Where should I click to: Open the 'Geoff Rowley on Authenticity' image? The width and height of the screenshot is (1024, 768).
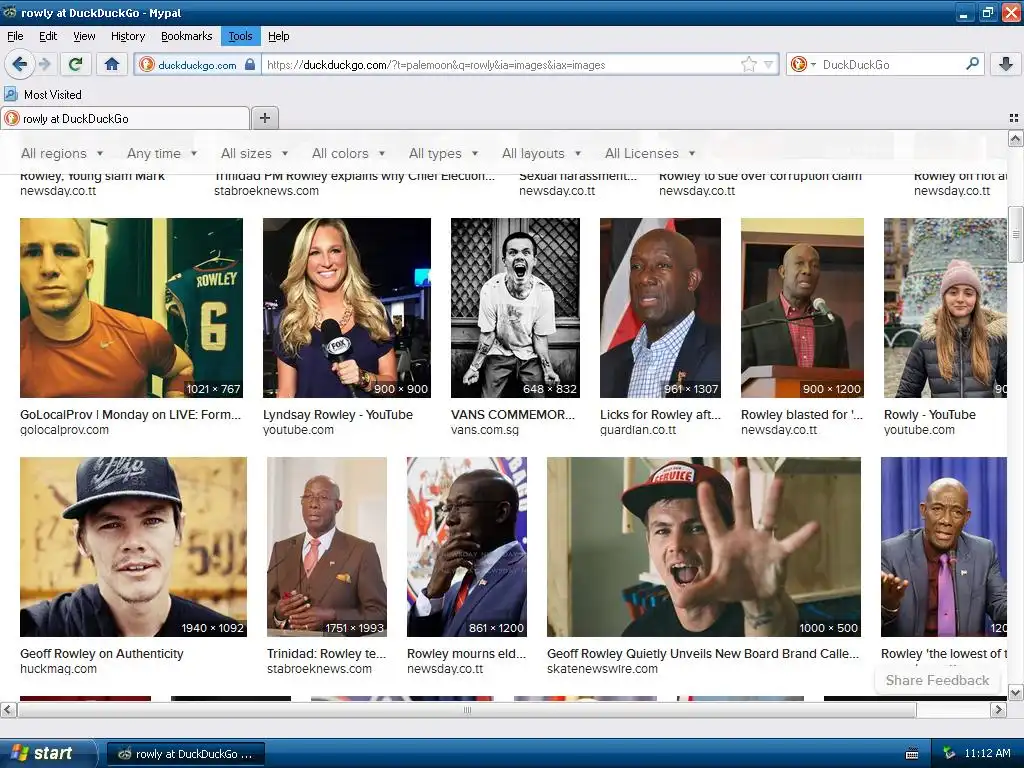133,547
